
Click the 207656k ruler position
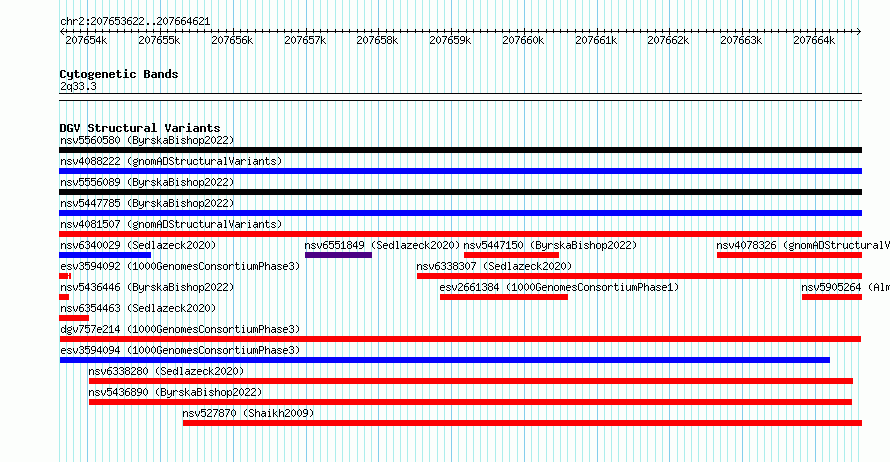(232, 40)
